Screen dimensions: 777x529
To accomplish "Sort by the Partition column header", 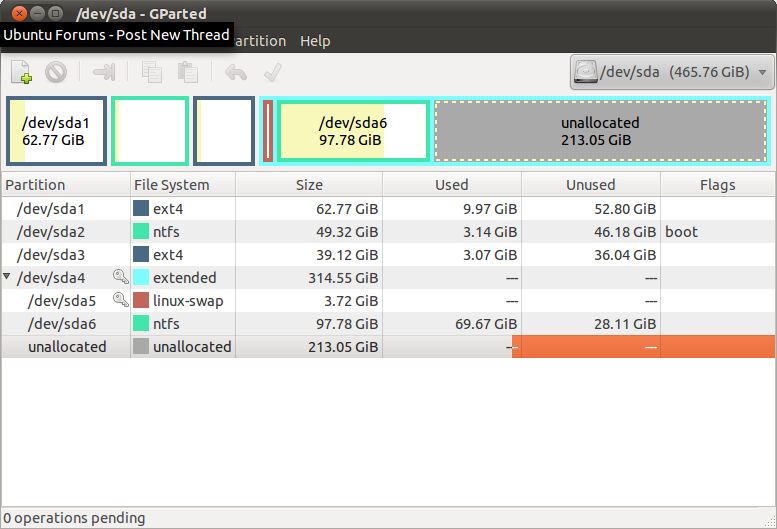I will point(66,185).
